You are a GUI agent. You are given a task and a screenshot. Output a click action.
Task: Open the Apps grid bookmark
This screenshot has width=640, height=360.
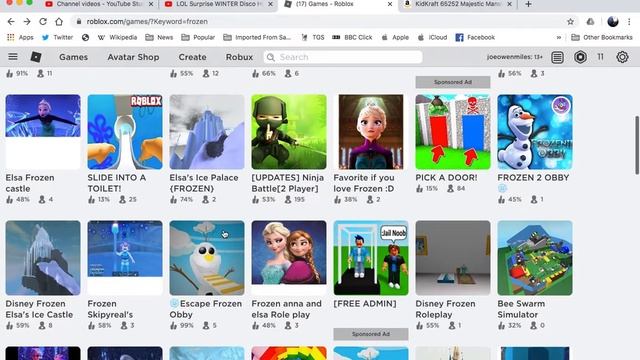tap(20, 37)
